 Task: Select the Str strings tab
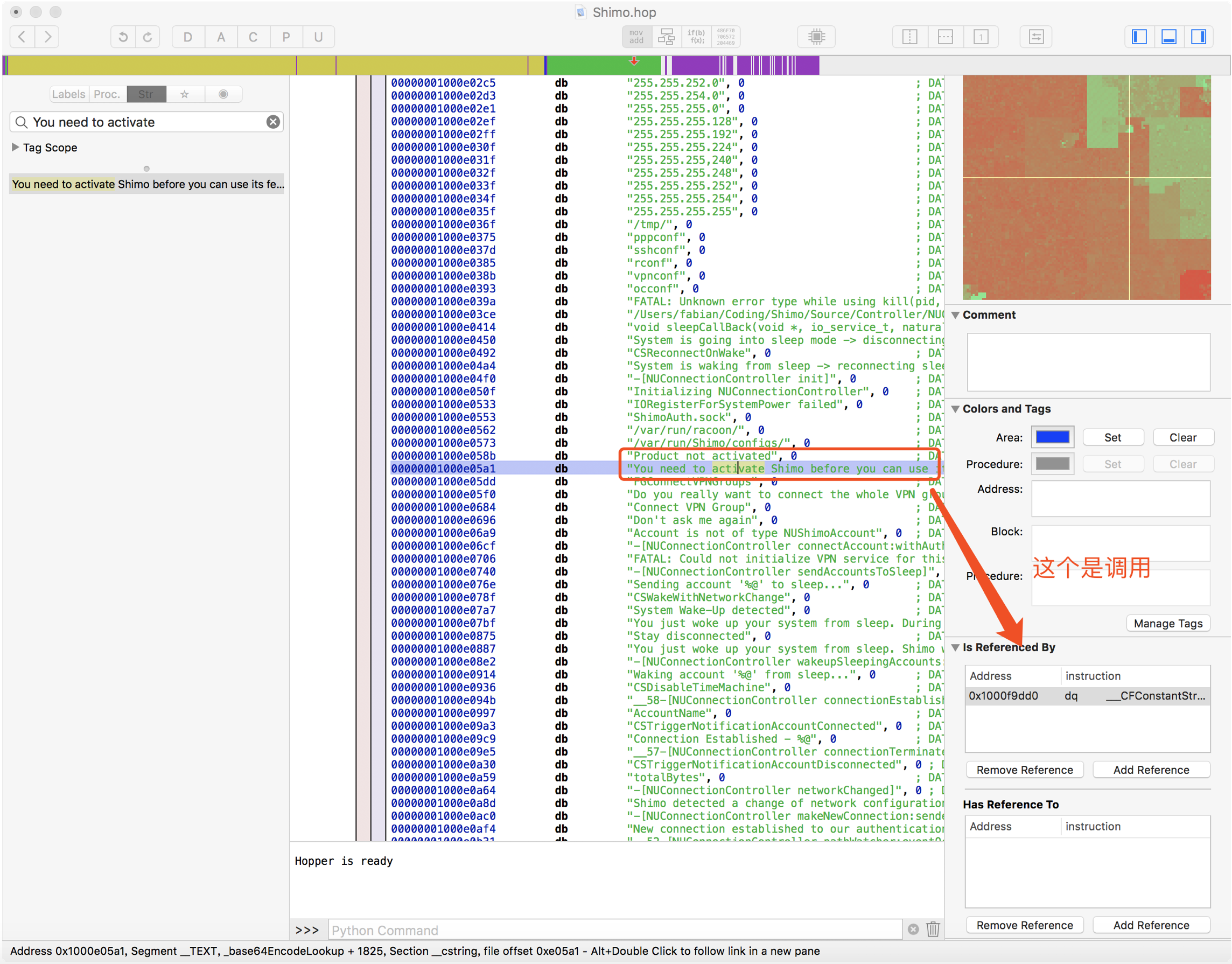[146, 94]
